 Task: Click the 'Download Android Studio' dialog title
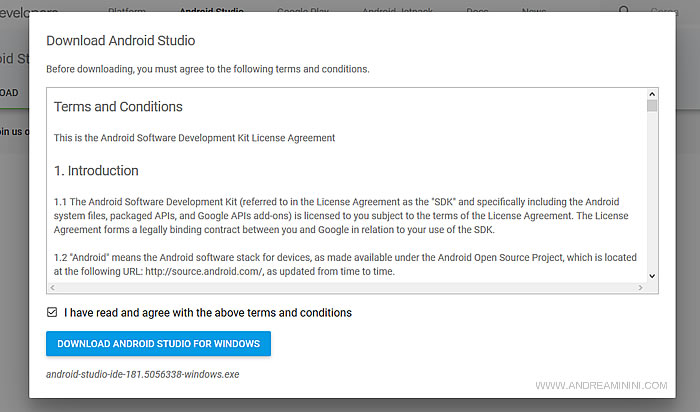[121, 41]
